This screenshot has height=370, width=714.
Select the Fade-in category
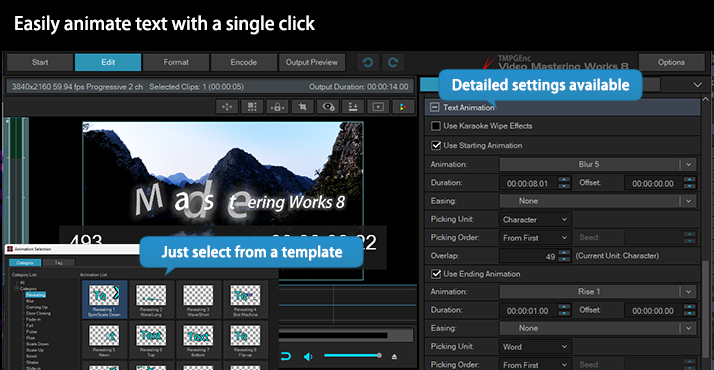pyautogui.click(x=33, y=319)
